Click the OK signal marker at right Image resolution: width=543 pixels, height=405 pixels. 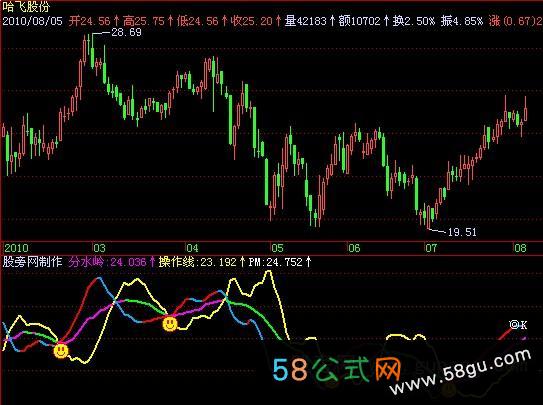coord(518,325)
